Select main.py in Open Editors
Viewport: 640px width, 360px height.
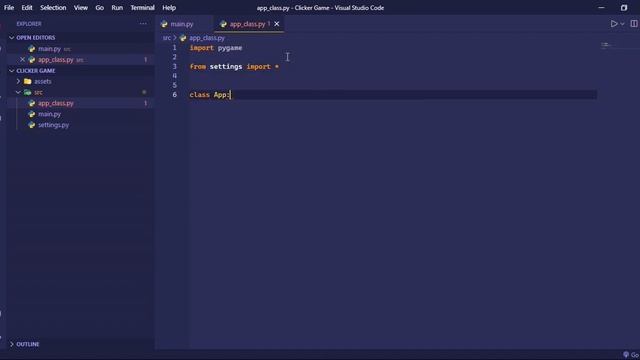click(x=49, y=49)
